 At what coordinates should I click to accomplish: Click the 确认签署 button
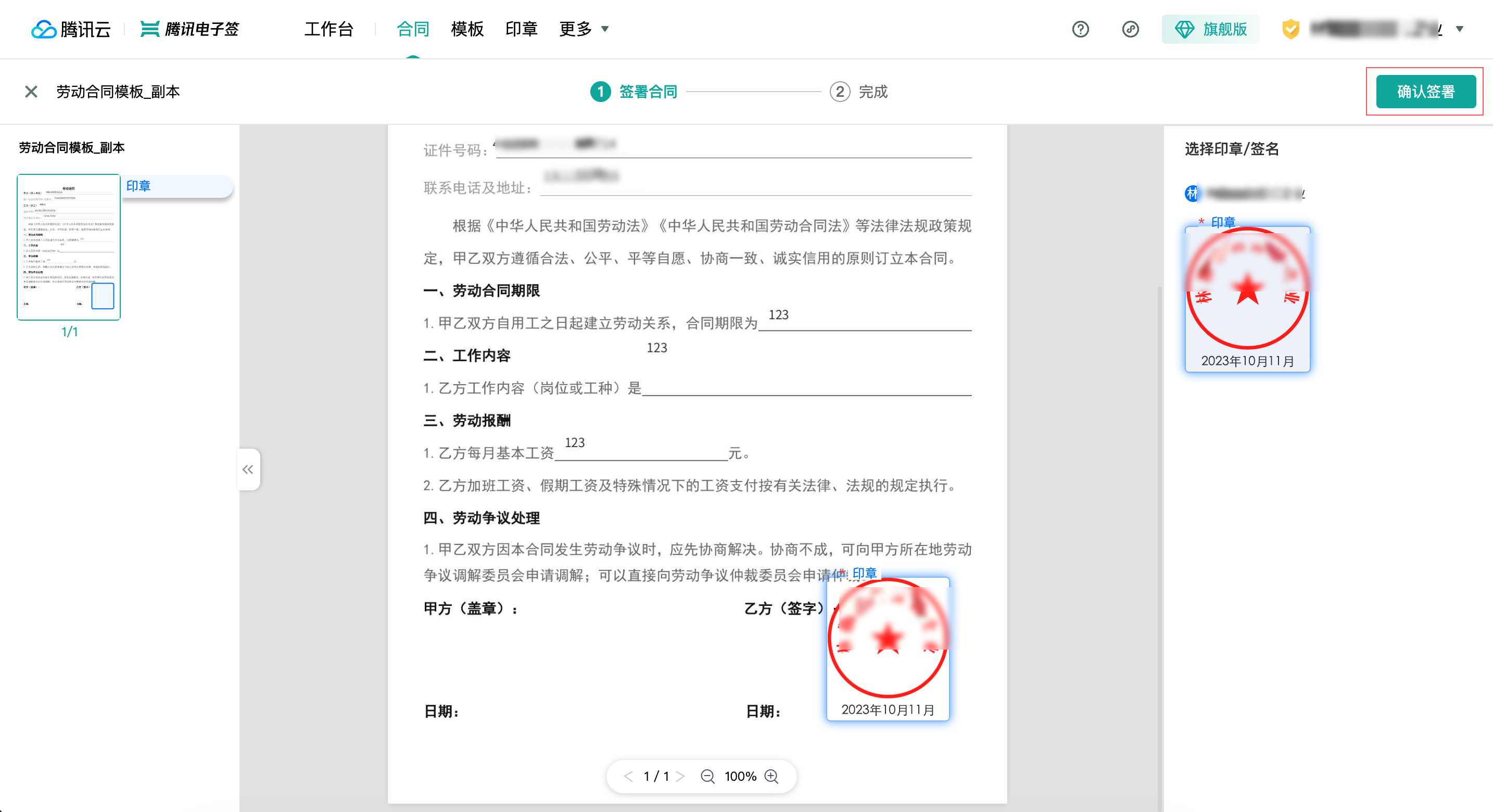[x=1425, y=91]
